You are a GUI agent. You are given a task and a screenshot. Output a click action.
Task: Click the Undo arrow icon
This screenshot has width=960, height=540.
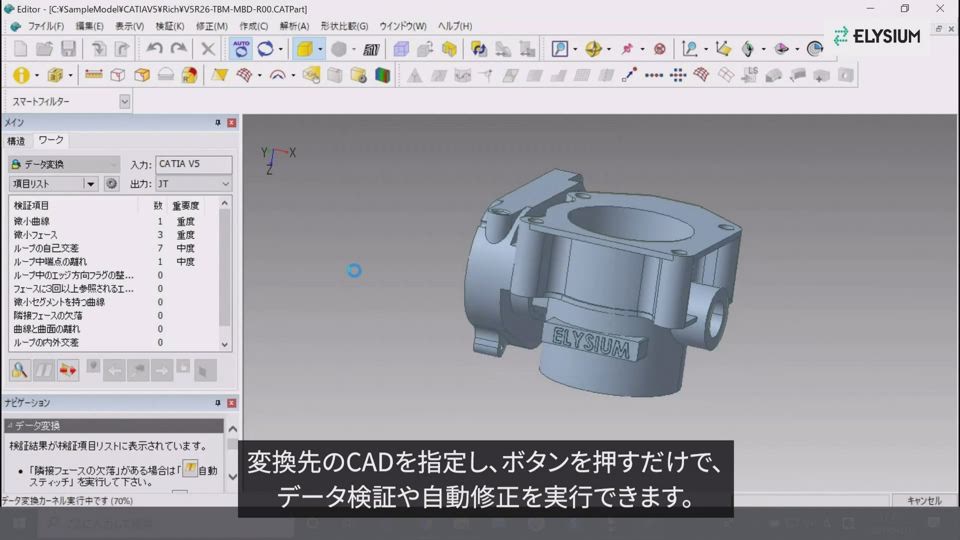point(154,48)
